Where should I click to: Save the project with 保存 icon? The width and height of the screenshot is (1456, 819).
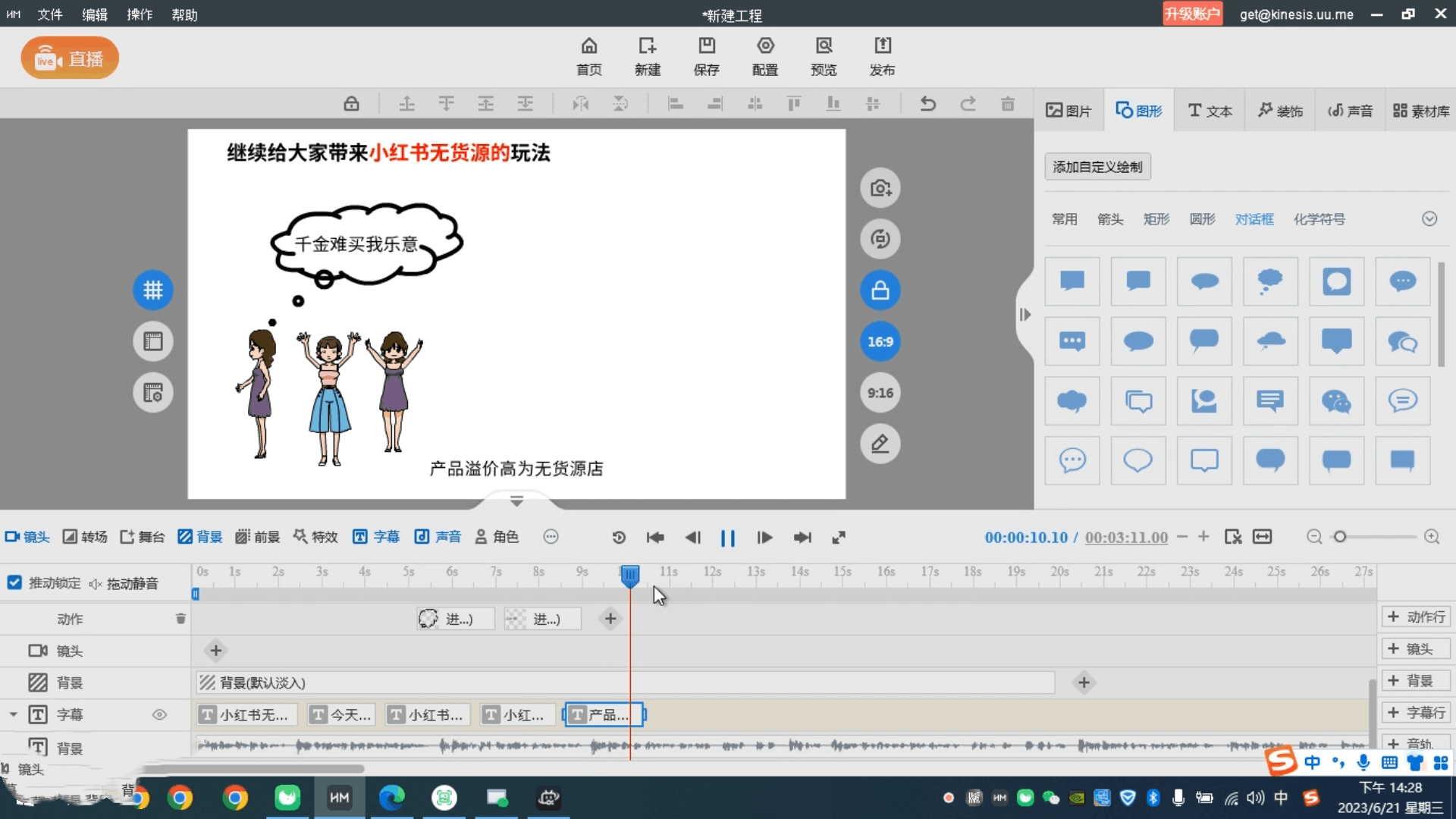click(x=706, y=56)
